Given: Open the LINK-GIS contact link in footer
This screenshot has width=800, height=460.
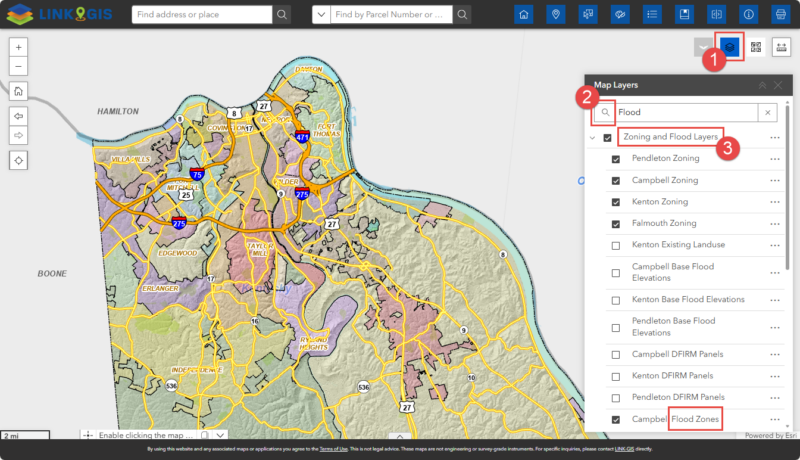Looking at the screenshot, I should 624,449.
